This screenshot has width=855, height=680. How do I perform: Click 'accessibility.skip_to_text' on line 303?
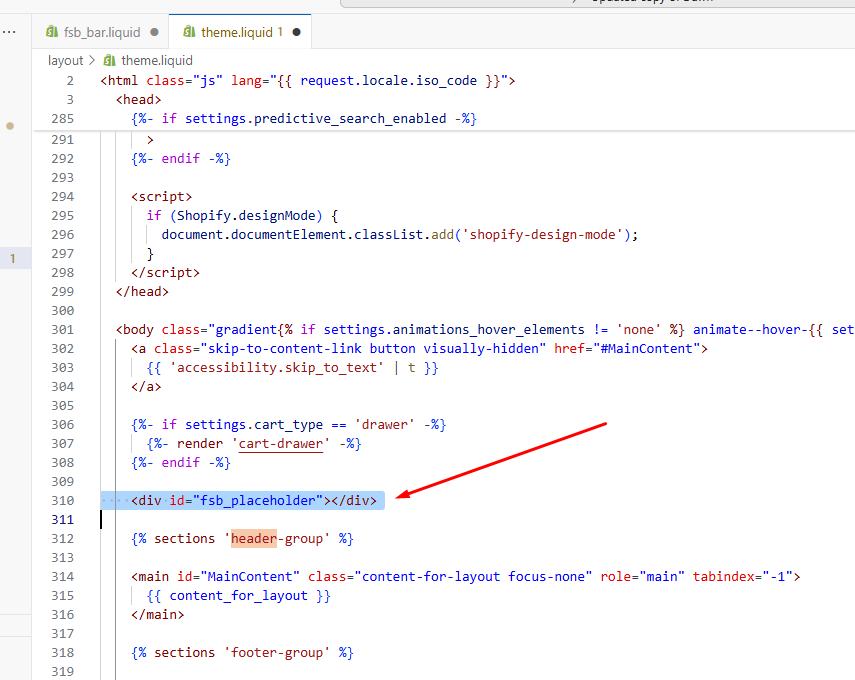tap(277, 368)
